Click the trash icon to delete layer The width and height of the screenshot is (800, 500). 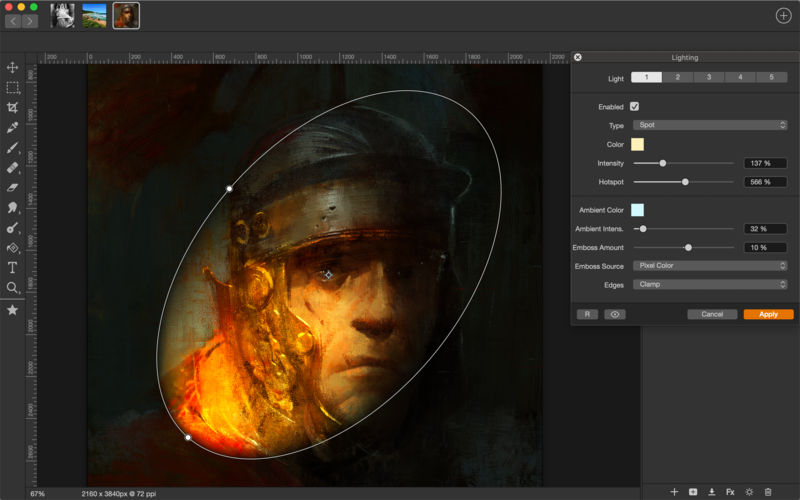click(x=768, y=491)
